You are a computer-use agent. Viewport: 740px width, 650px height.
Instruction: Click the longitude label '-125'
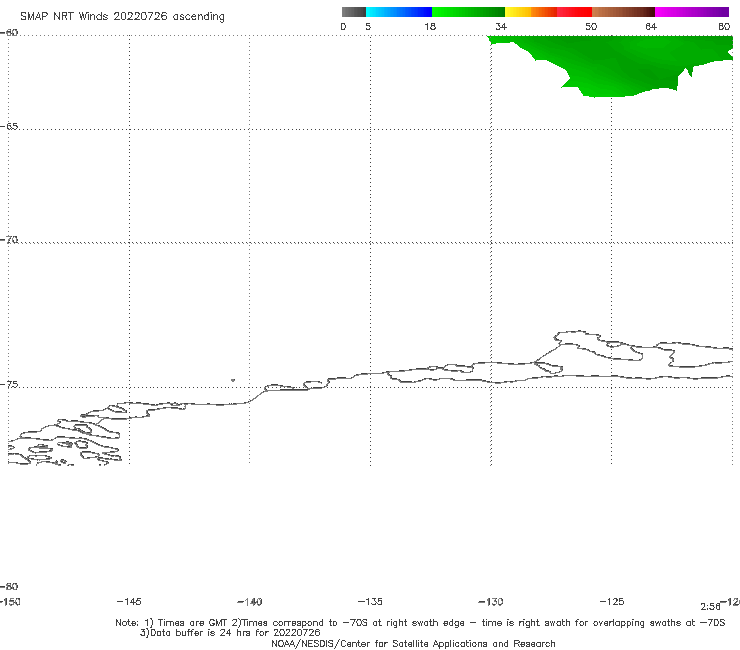[612, 601]
